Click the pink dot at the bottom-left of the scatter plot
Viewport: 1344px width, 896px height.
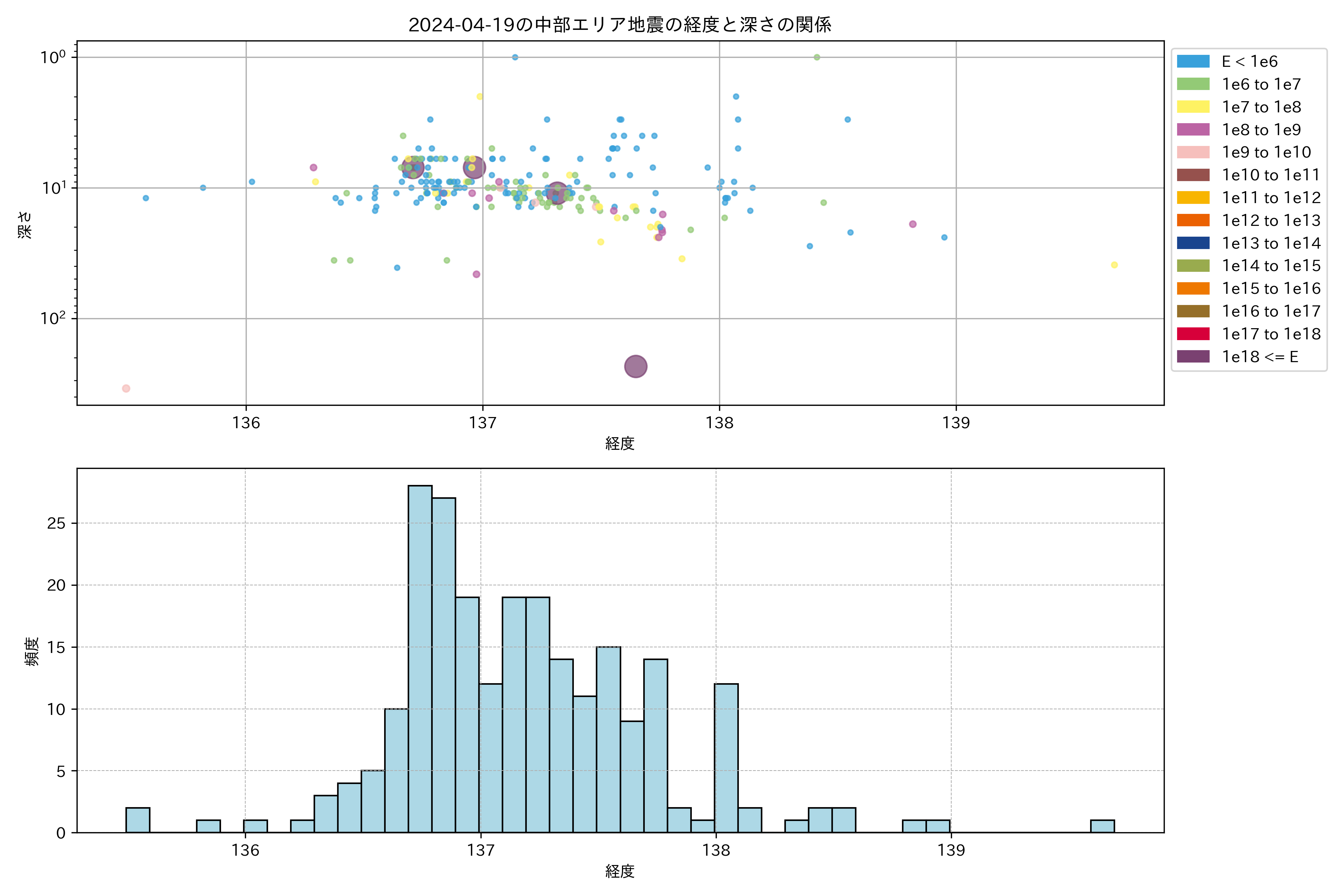126,389
